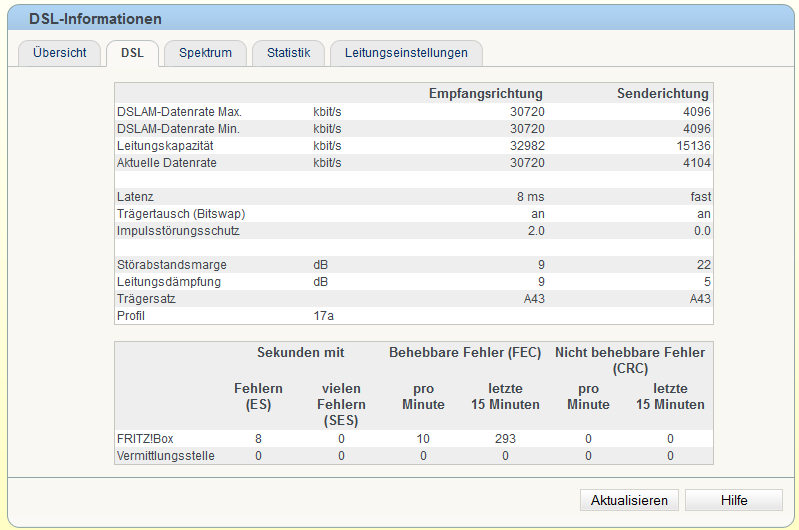Go to Leitungseinstellungen tab
This screenshot has width=799, height=530.
(x=406, y=53)
